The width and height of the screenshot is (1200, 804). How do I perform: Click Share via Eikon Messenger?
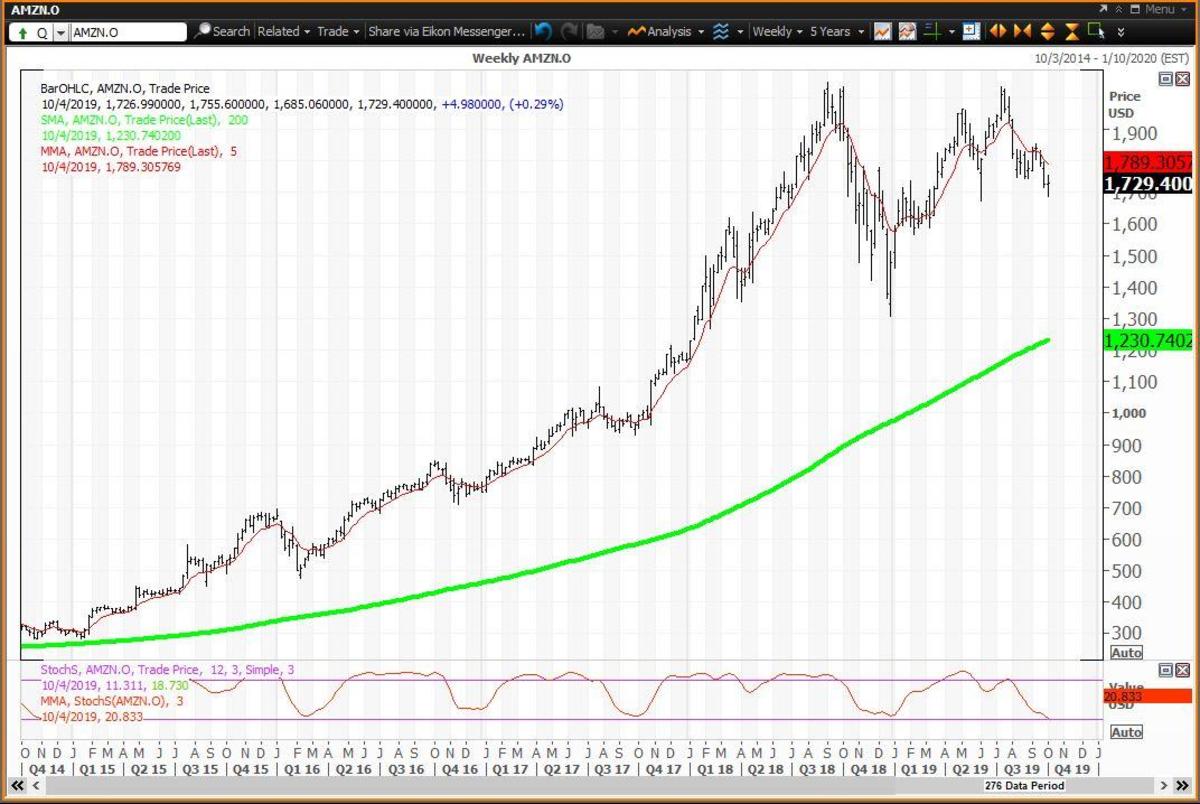[446, 32]
